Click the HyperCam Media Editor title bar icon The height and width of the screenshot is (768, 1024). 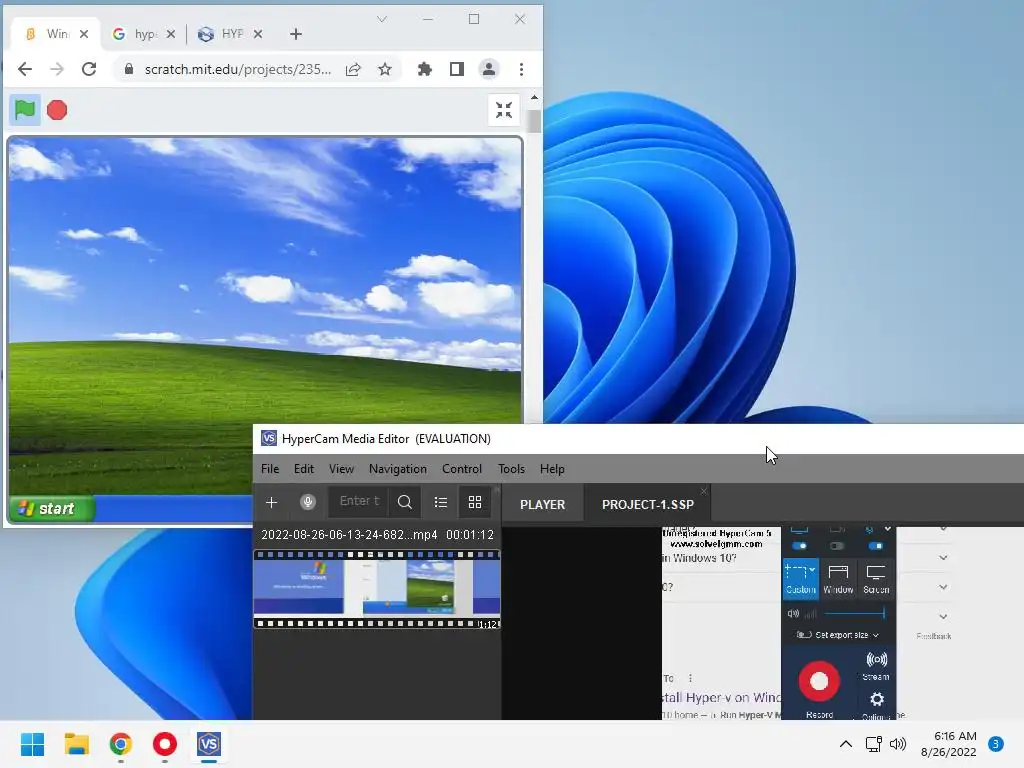[268, 438]
